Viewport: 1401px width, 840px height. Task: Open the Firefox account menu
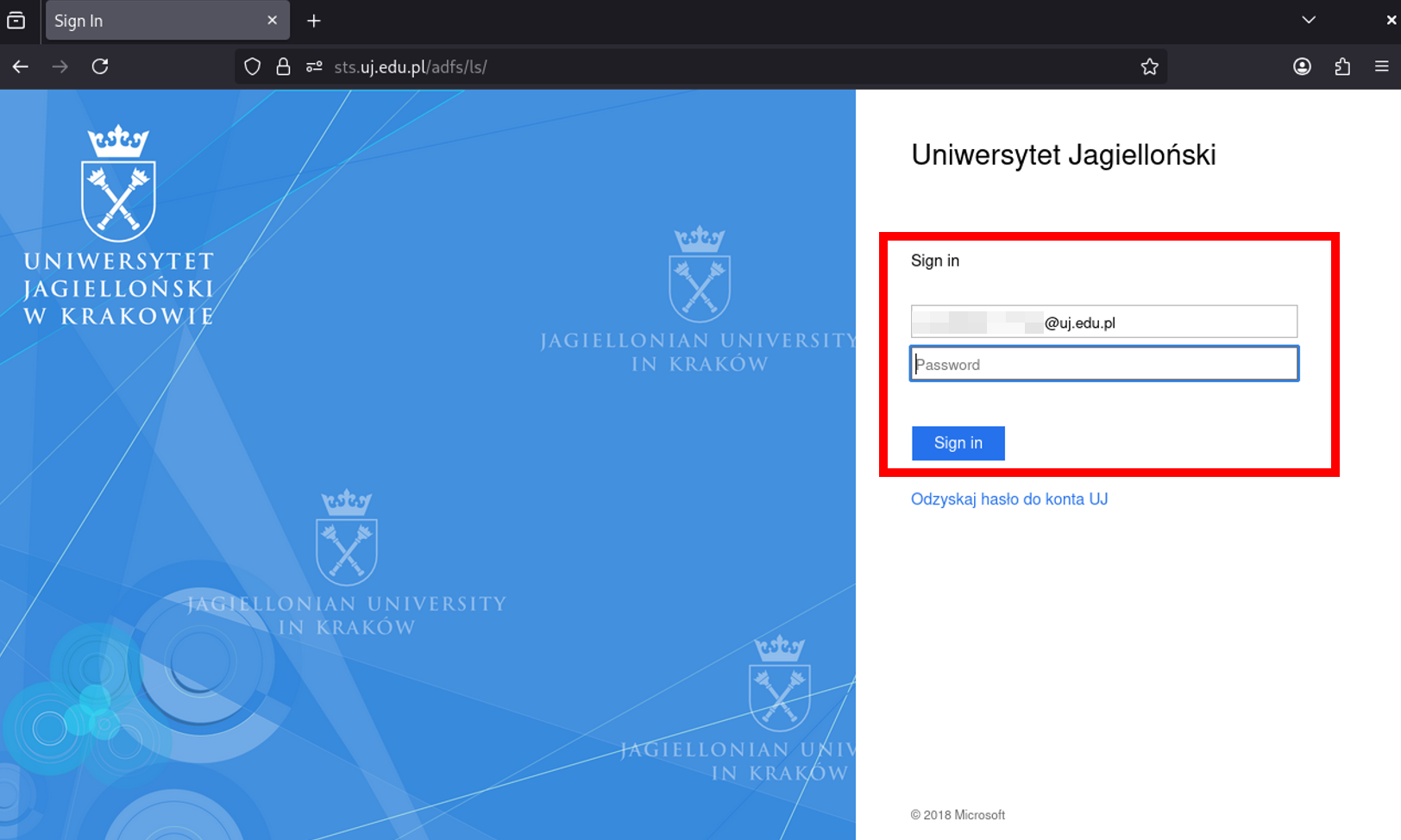[x=1302, y=66]
